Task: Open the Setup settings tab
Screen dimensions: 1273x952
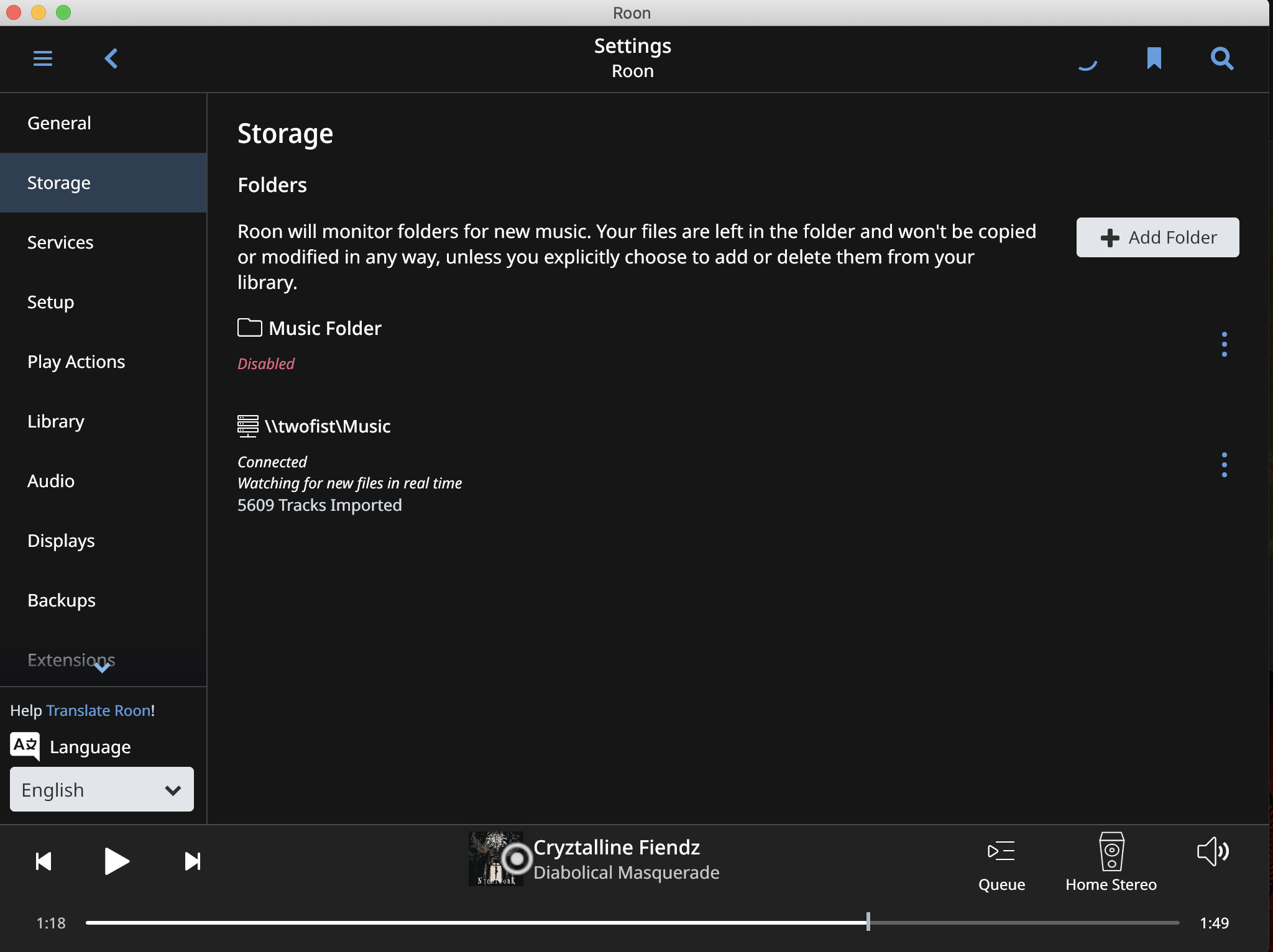Action: (103, 302)
